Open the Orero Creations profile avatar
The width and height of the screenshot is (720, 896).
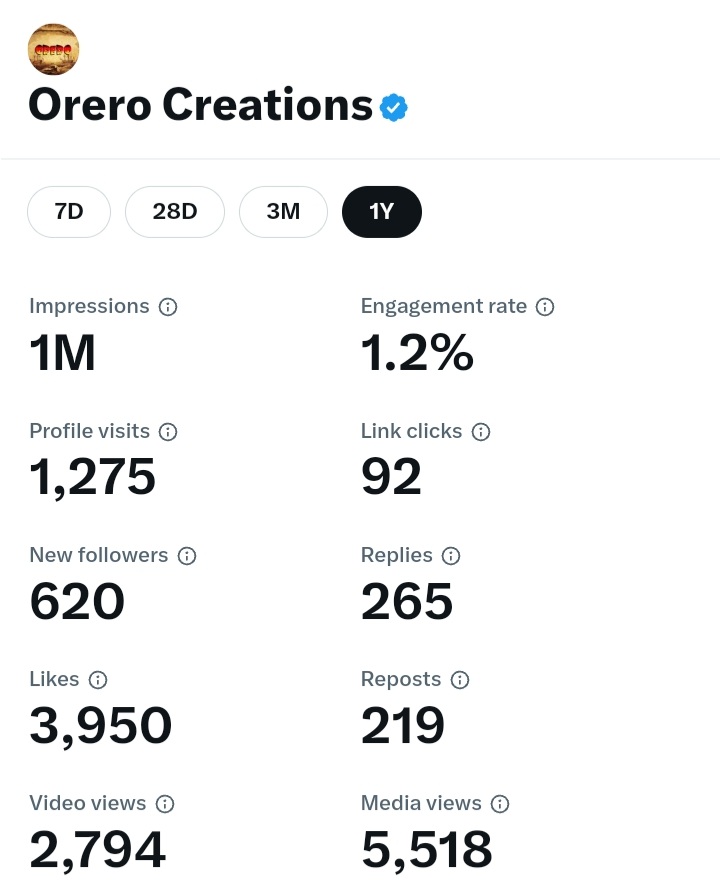(54, 49)
